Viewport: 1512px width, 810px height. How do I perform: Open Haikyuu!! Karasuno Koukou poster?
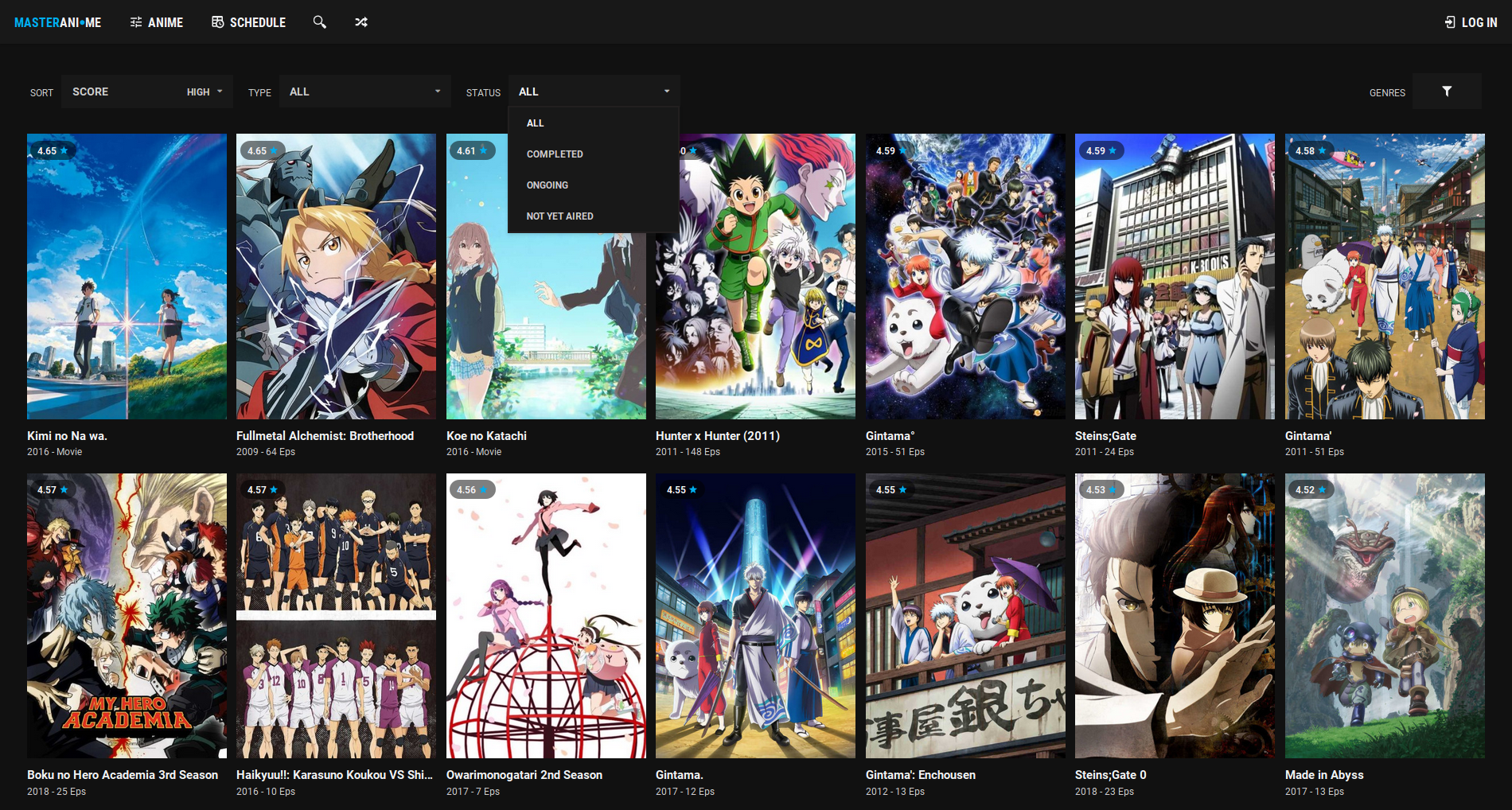(x=336, y=616)
